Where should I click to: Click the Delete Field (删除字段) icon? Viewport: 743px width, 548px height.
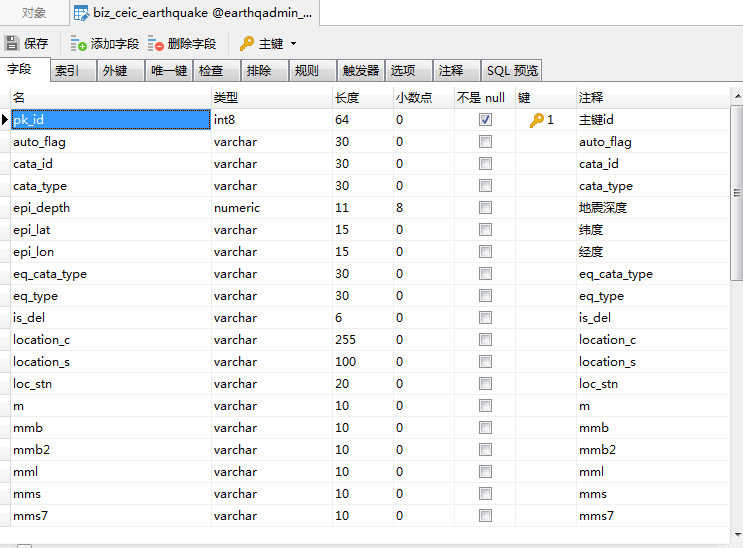click(x=155, y=43)
